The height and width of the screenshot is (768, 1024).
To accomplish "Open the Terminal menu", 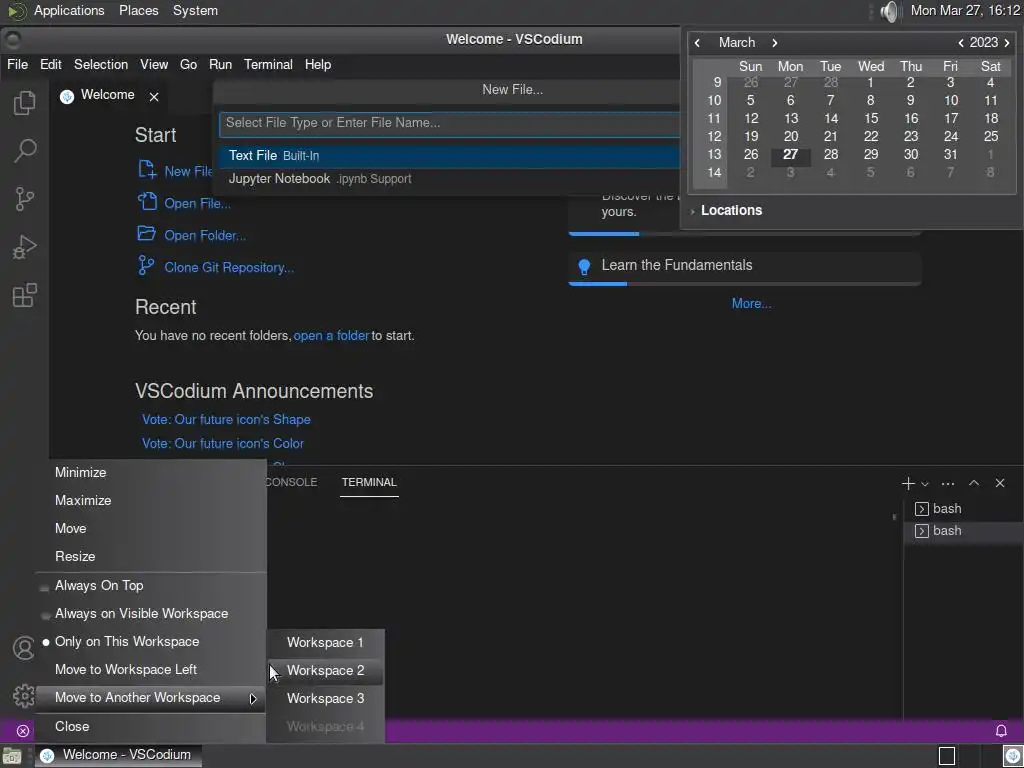I will (x=268, y=65).
